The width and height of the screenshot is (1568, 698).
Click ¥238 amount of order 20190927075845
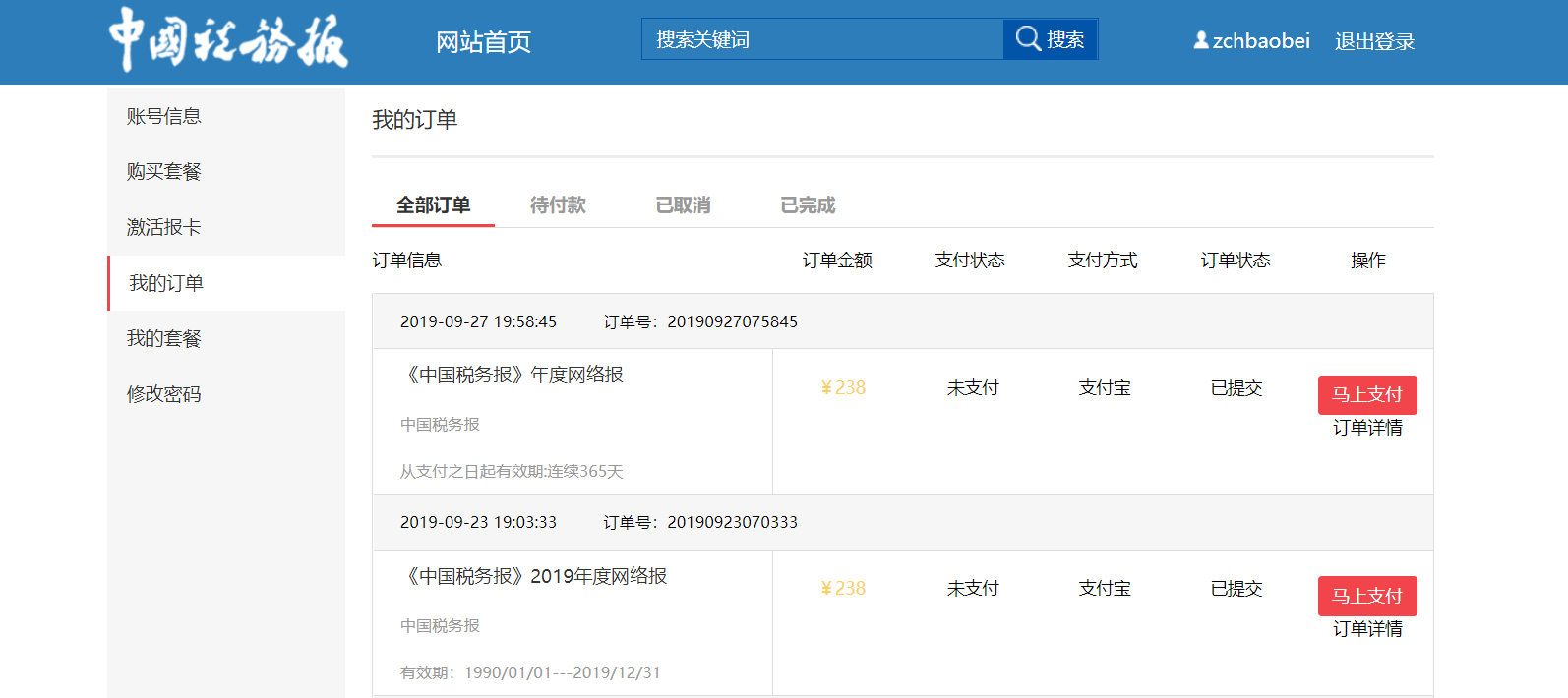point(843,387)
